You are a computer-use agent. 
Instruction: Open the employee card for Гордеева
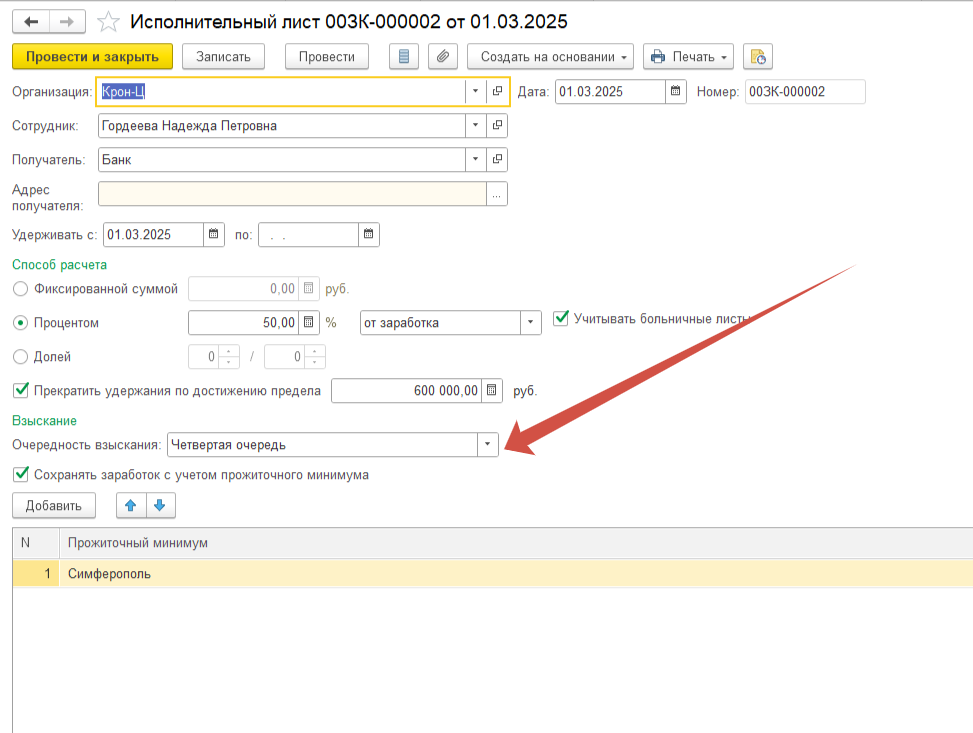click(497, 126)
